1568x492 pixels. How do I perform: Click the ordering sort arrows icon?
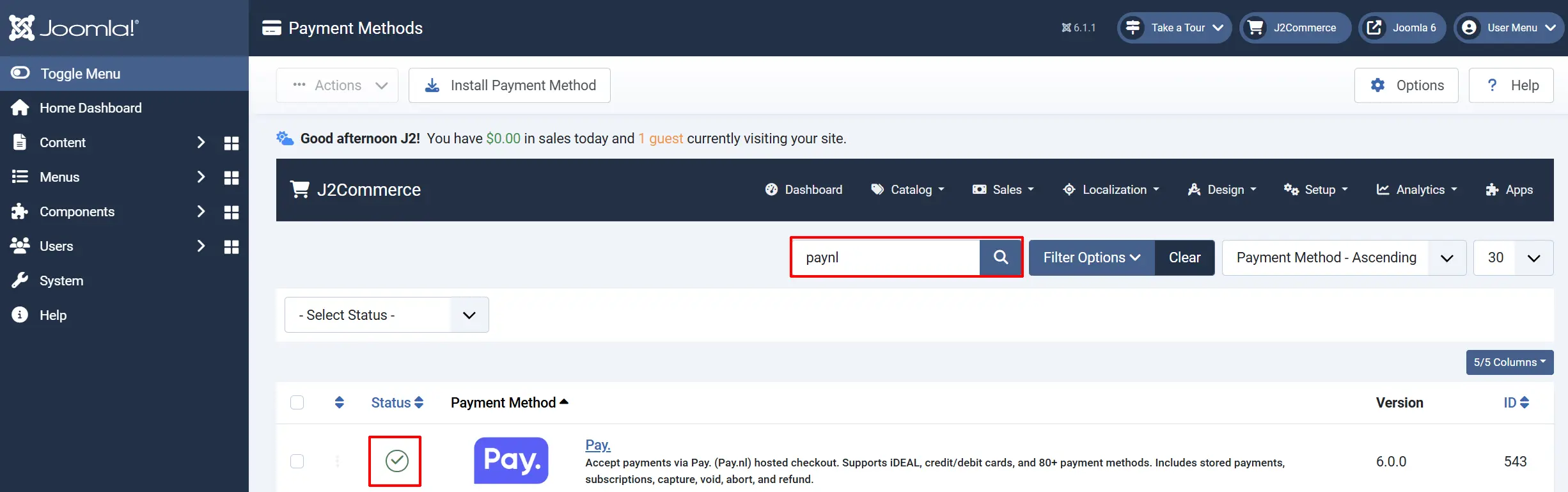[x=340, y=402]
